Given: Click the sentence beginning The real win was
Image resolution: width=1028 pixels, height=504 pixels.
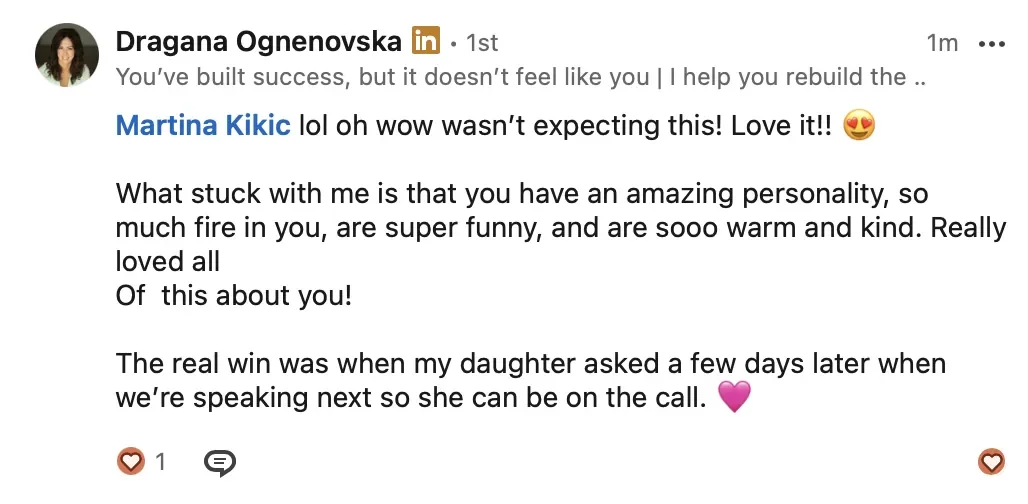Looking at the screenshot, I should pos(530,364).
